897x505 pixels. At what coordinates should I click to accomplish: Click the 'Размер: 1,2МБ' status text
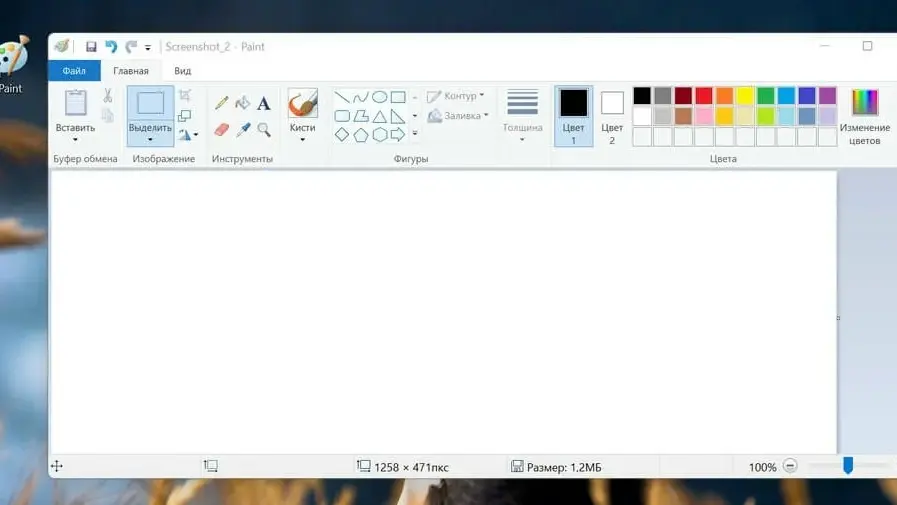[564, 467]
